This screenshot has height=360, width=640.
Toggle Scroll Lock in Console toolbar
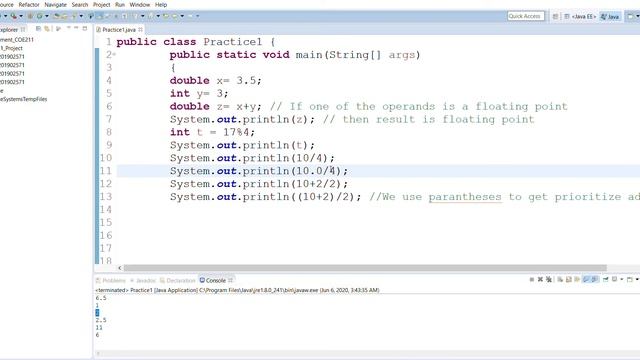tap(569, 280)
